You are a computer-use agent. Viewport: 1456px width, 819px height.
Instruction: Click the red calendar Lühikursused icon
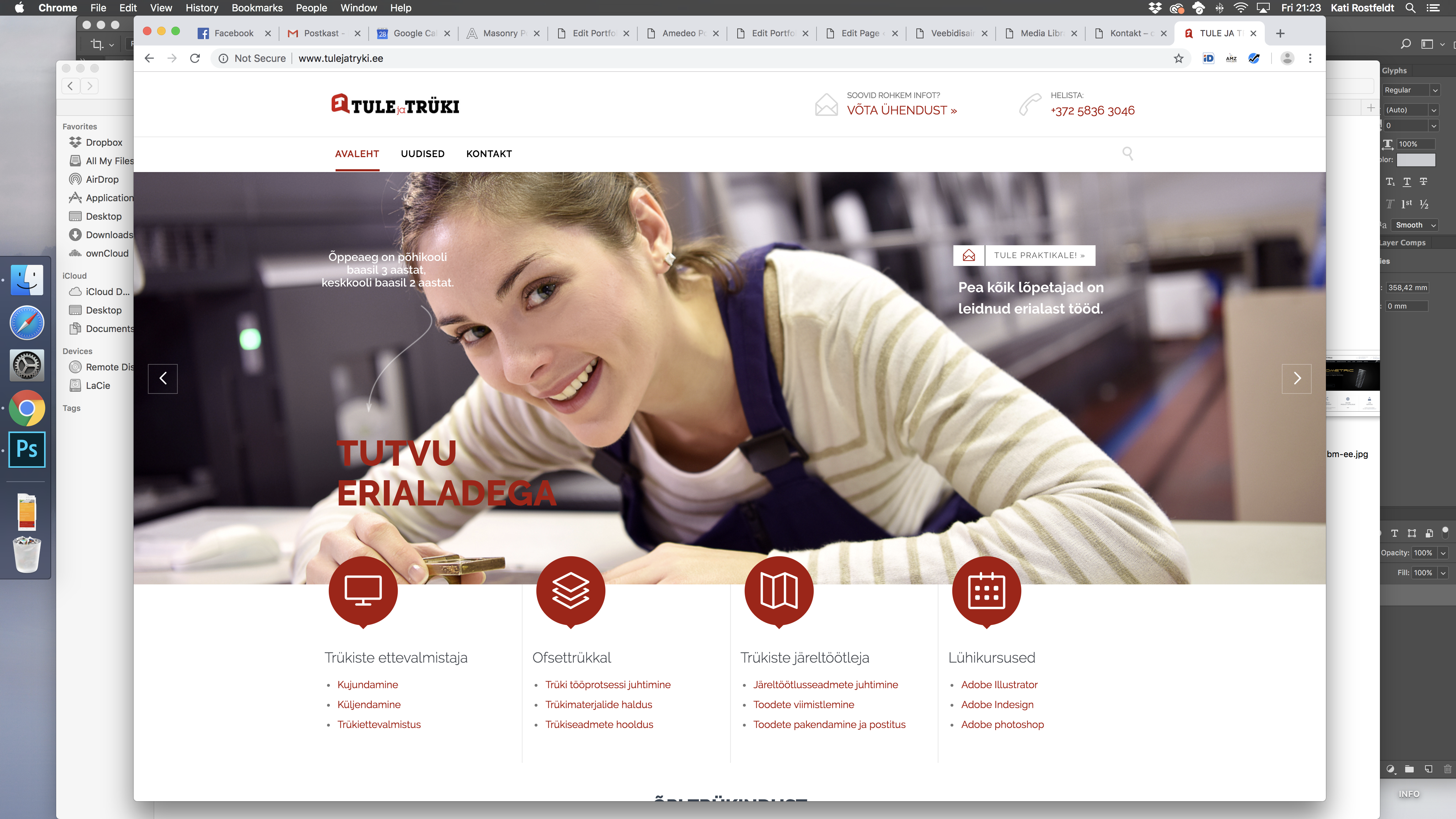click(x=986, y=590)
